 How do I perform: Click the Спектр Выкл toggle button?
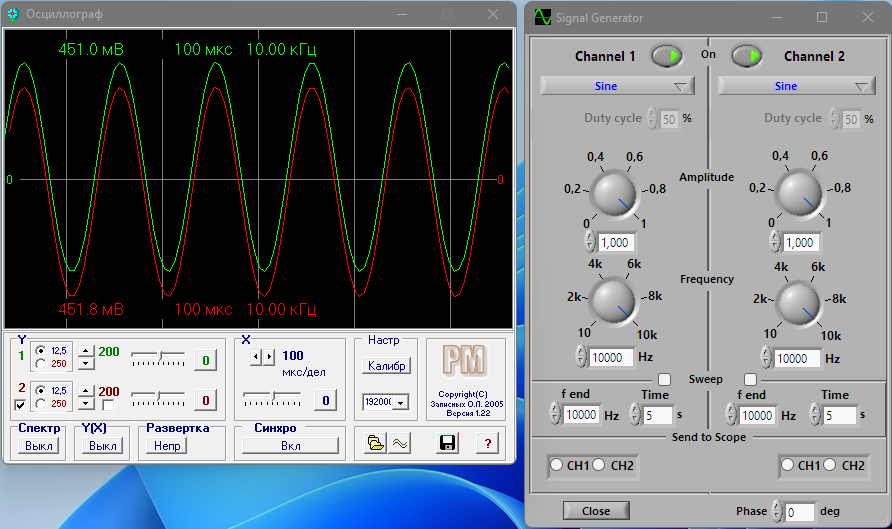pos(39,446)
